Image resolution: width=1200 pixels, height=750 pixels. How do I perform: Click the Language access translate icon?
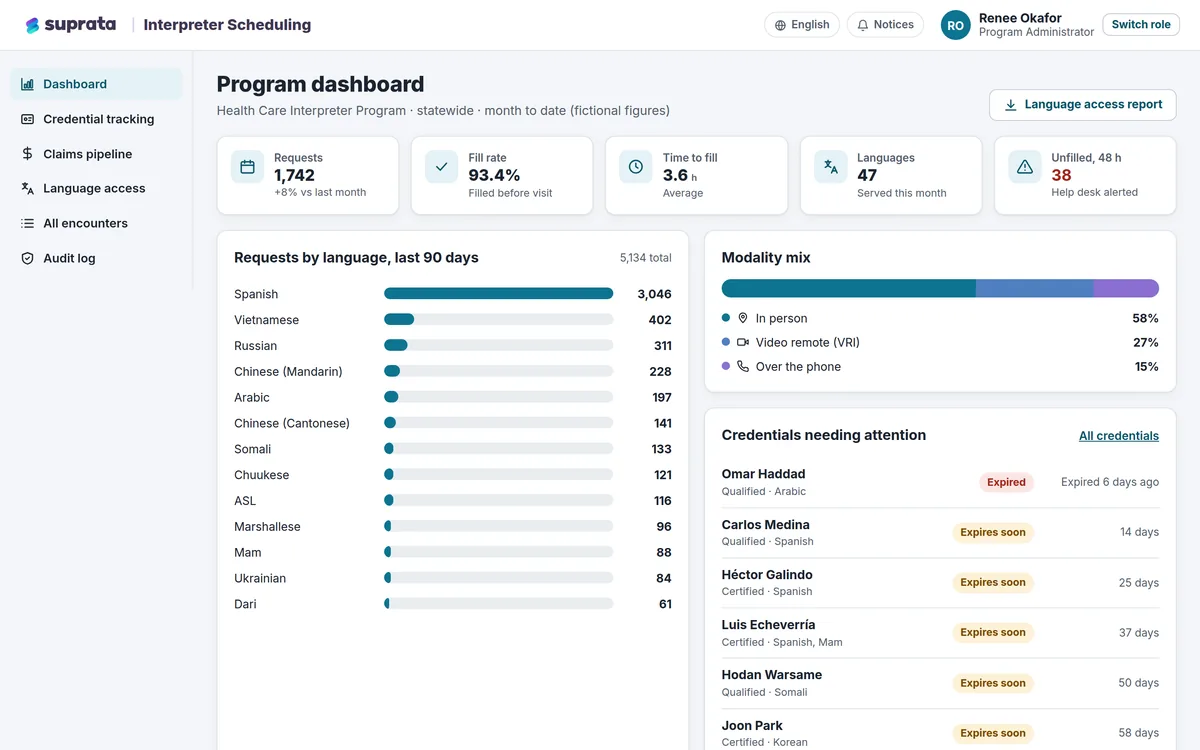(27, 188)
